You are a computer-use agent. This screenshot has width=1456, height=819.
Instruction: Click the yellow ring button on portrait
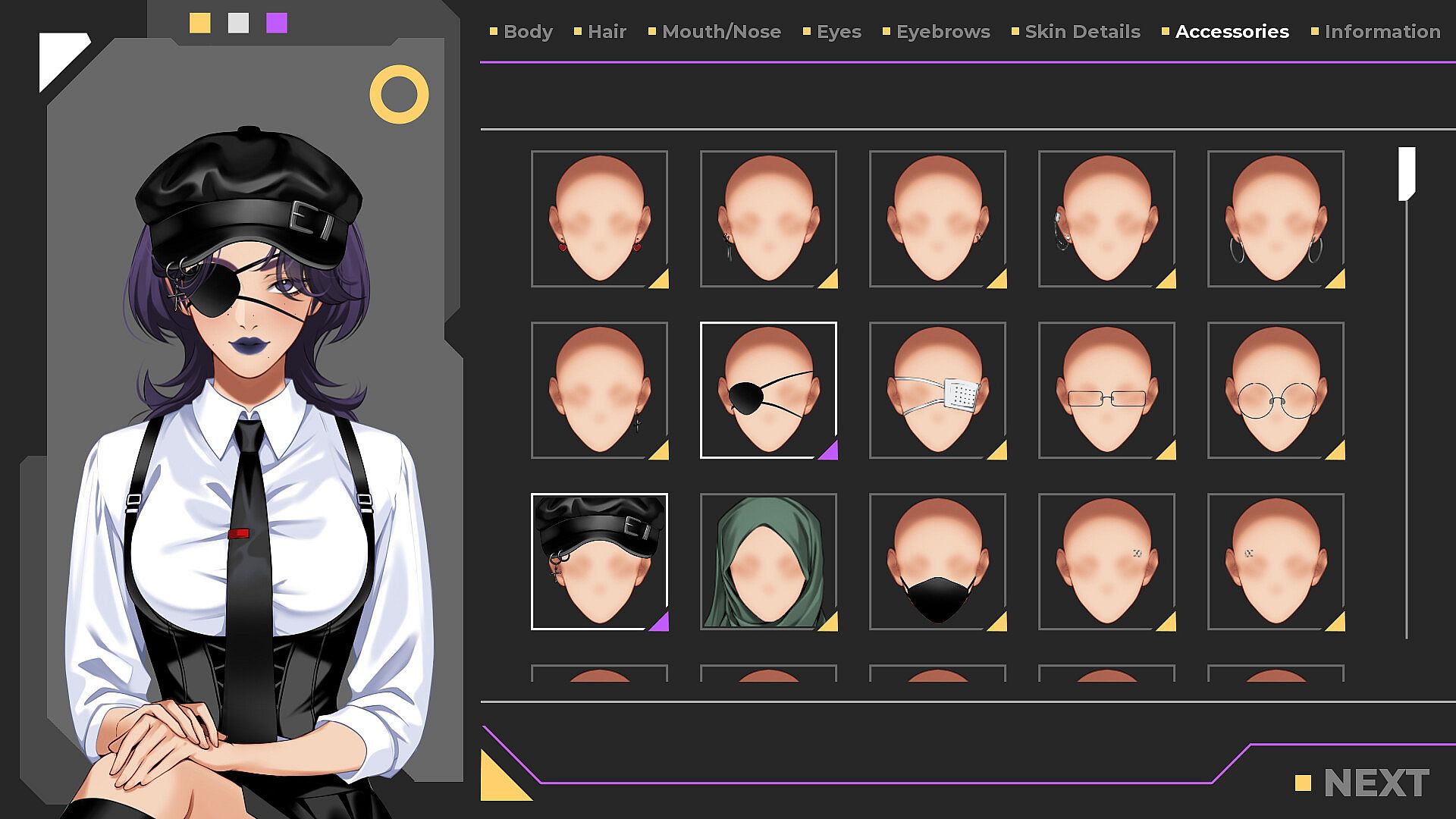(x=399, y=95)
